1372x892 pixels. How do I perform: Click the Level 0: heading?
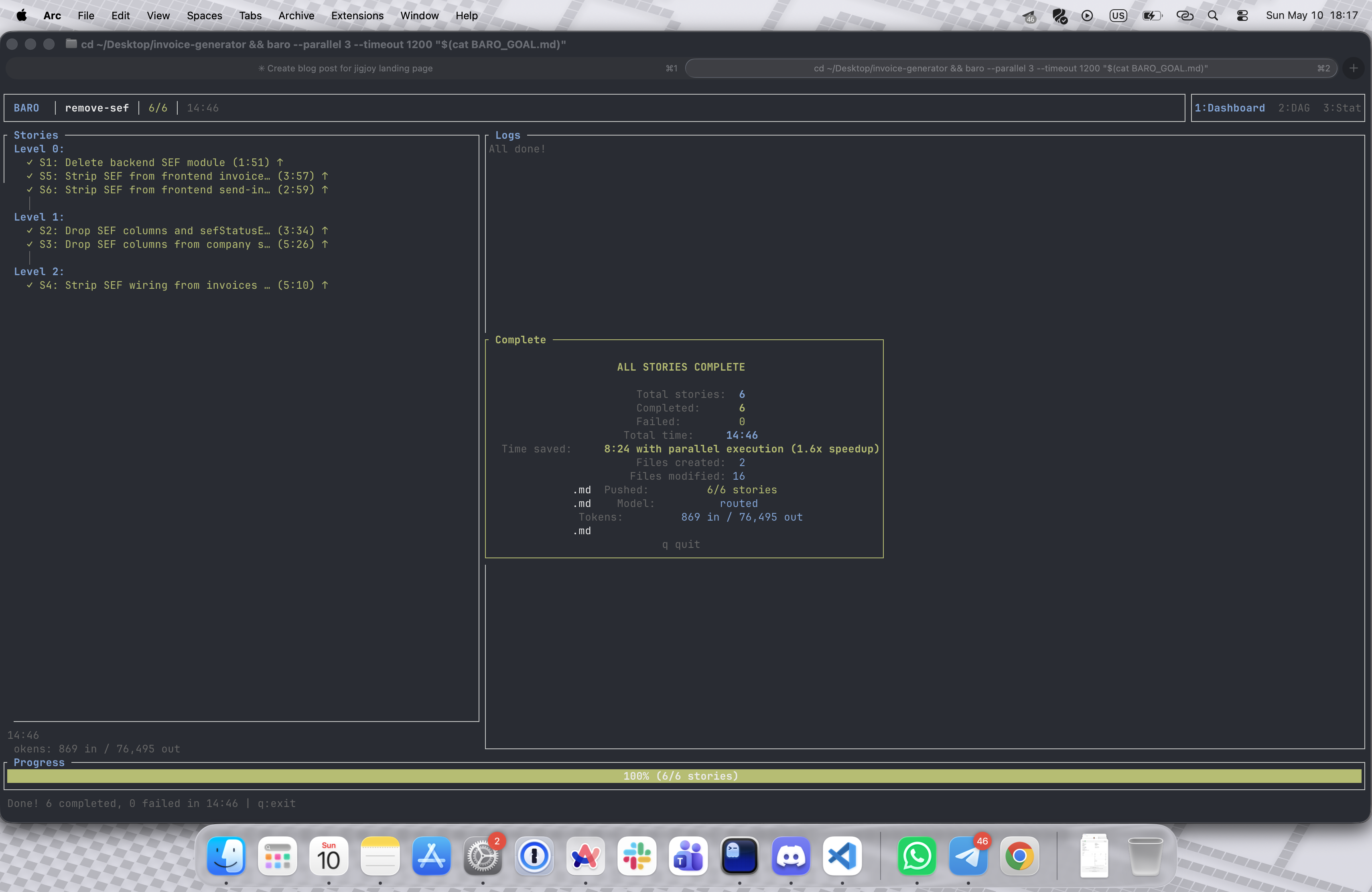(39, 149)
